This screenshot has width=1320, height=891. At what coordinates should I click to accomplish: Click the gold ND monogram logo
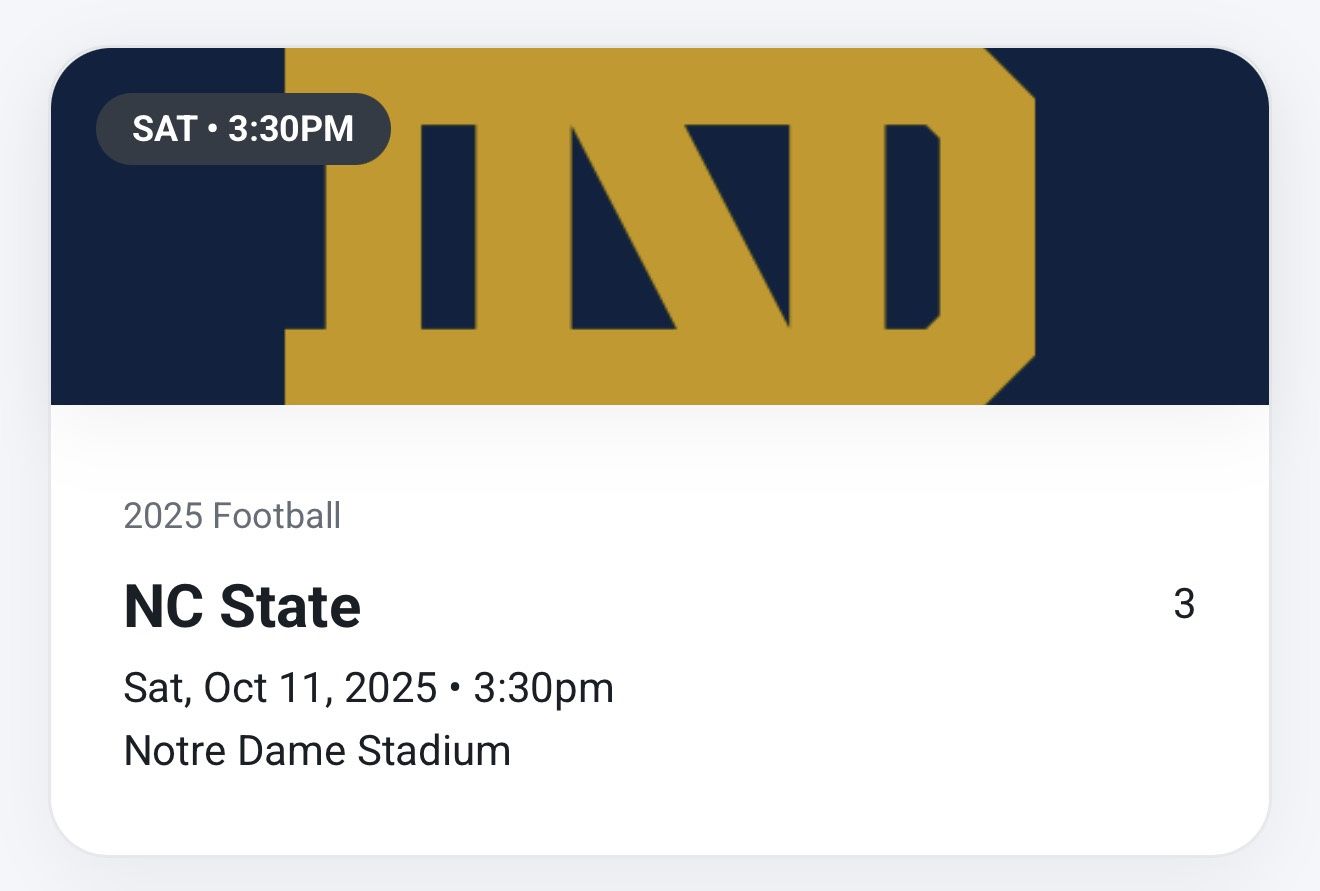click(x=660, y=226)
